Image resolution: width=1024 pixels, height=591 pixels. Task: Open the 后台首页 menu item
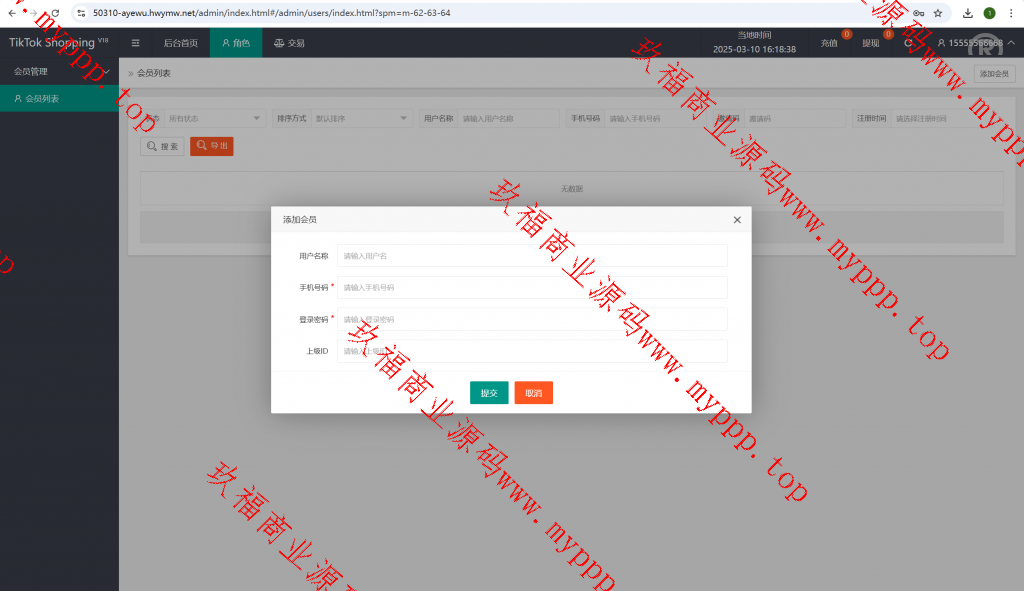point(180,43)
